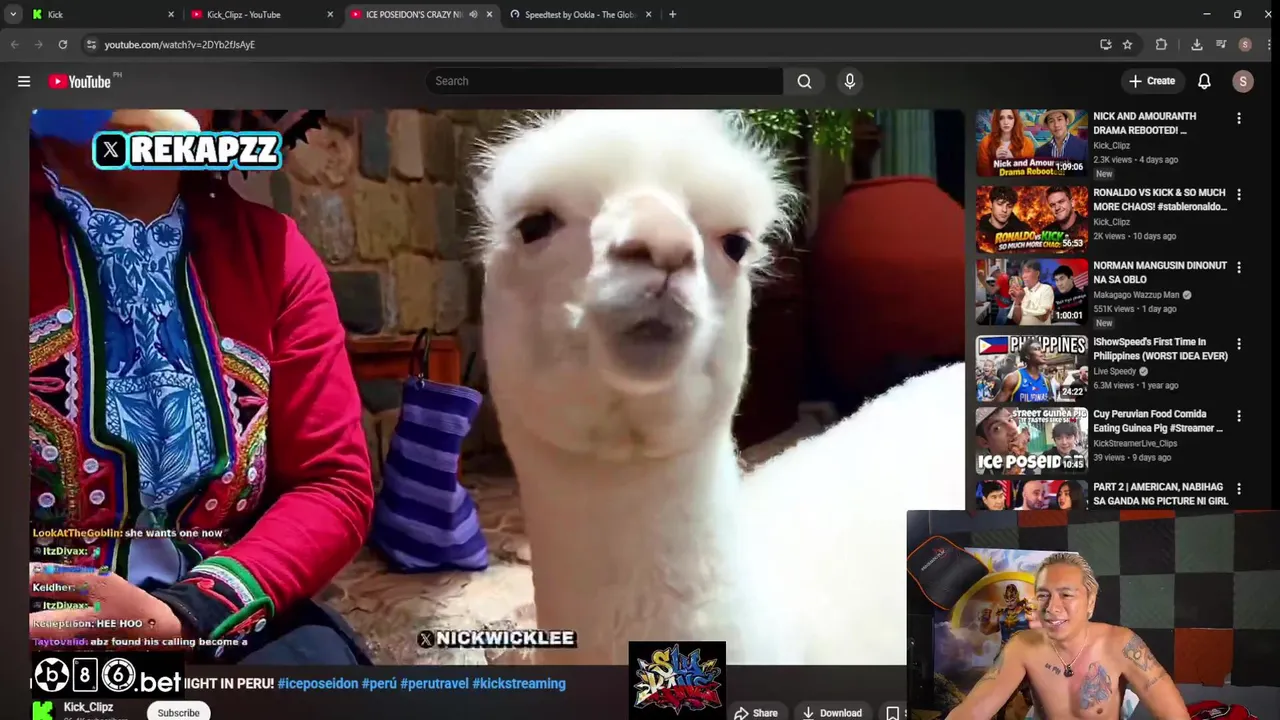Open Ice Poseidon guinea pig video thumbnail
1280x720 pixels.
click(x=1031, y=441)
